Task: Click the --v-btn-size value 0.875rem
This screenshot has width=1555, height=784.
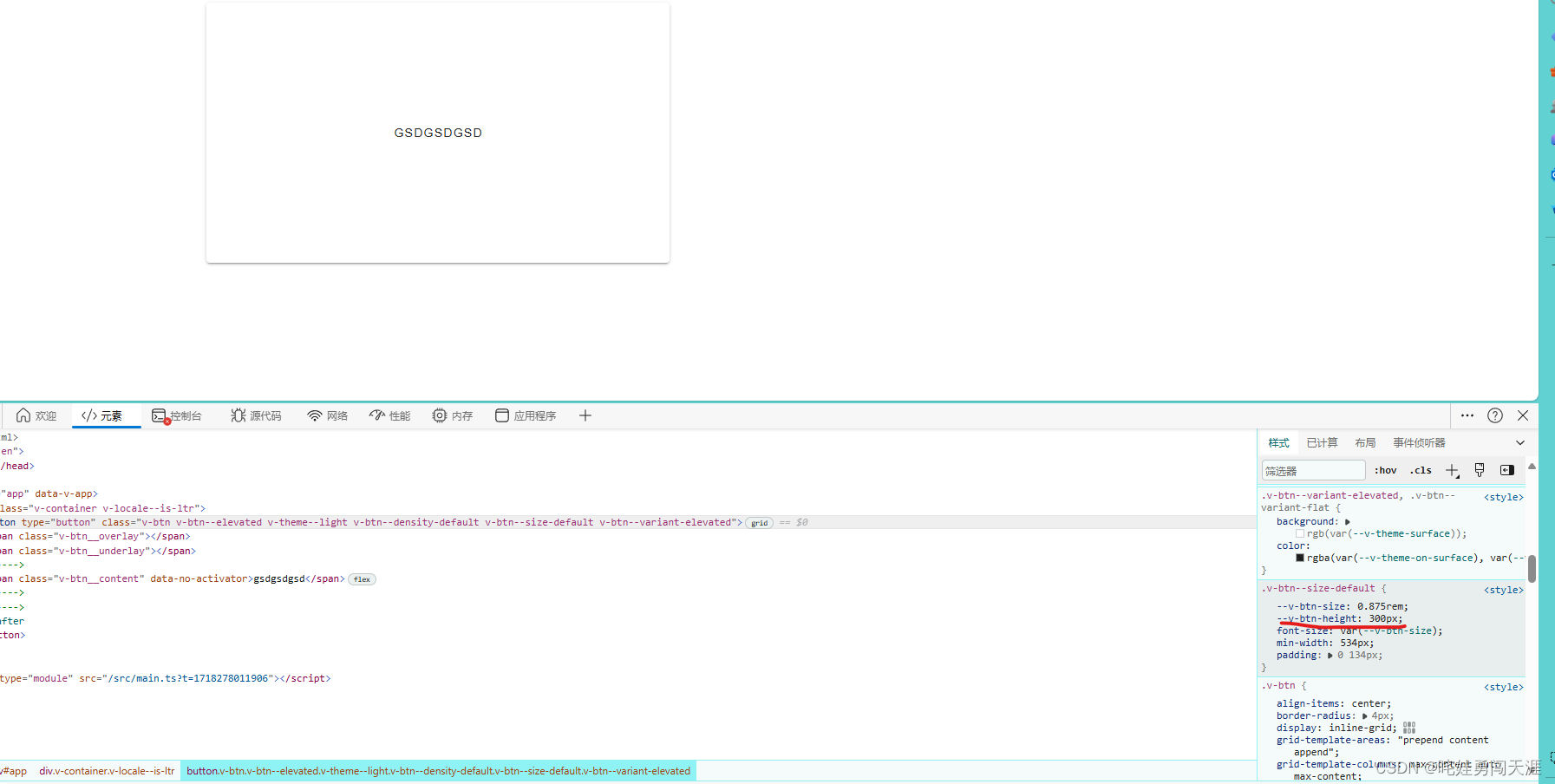Action: pyautogui.click(x=1380, y=606)
